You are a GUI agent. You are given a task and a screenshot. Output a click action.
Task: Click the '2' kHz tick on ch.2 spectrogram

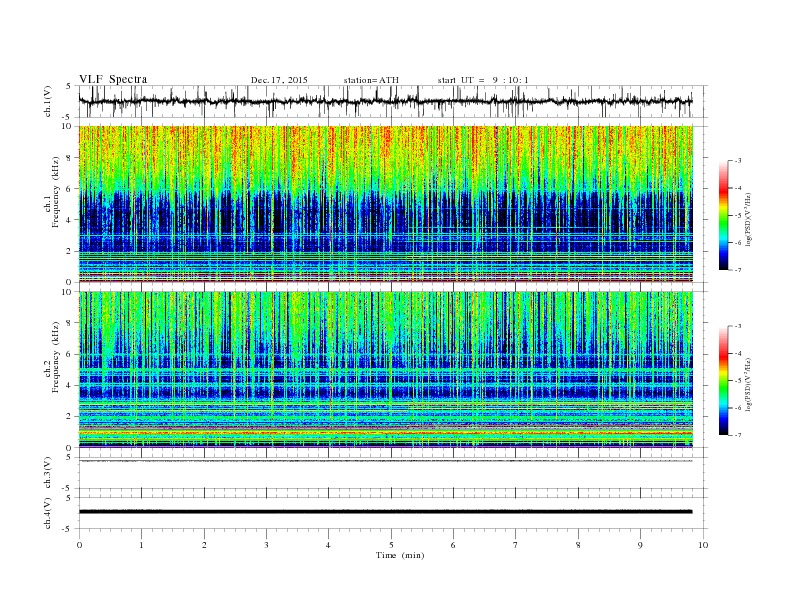[70, 416]
